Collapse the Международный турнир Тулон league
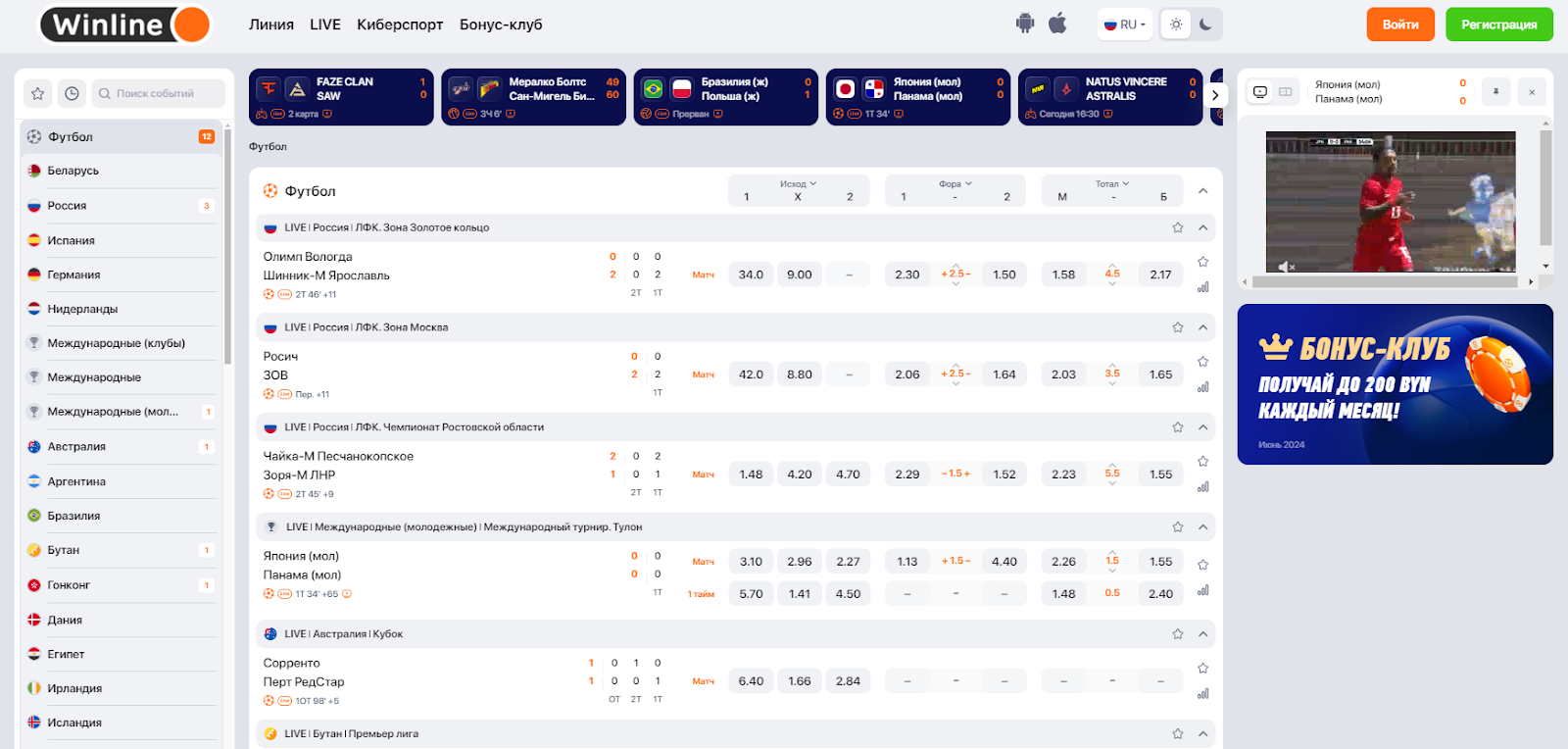Screen dimensions: 1568x749 tap(1202, 527)
